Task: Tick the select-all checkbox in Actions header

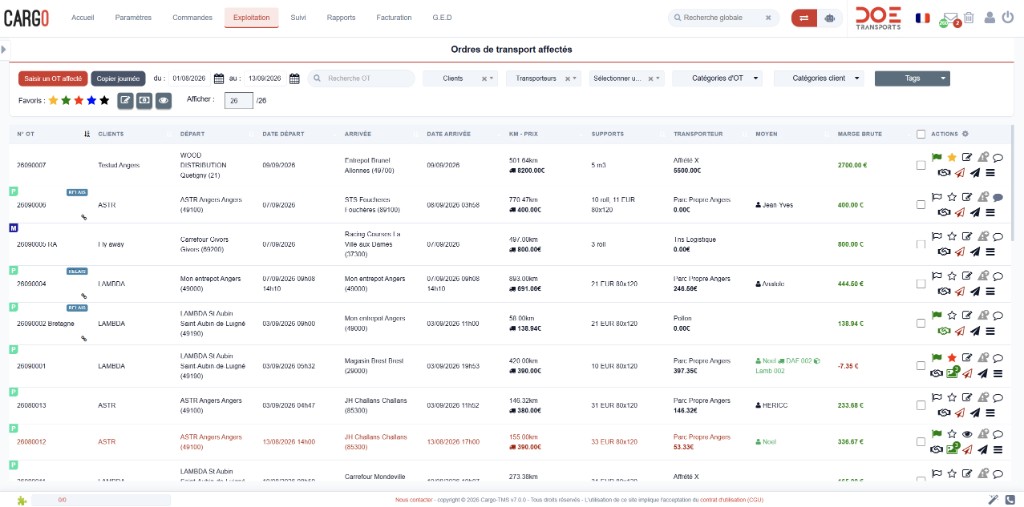Action: tap(921, 134)
